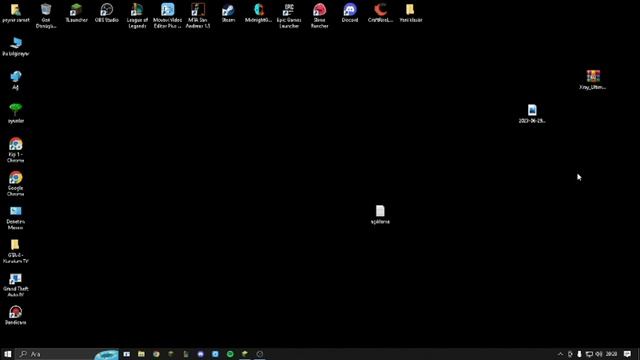640x360 pixels.
Task: Click the microphone tray icon
Action: [579, 354]
